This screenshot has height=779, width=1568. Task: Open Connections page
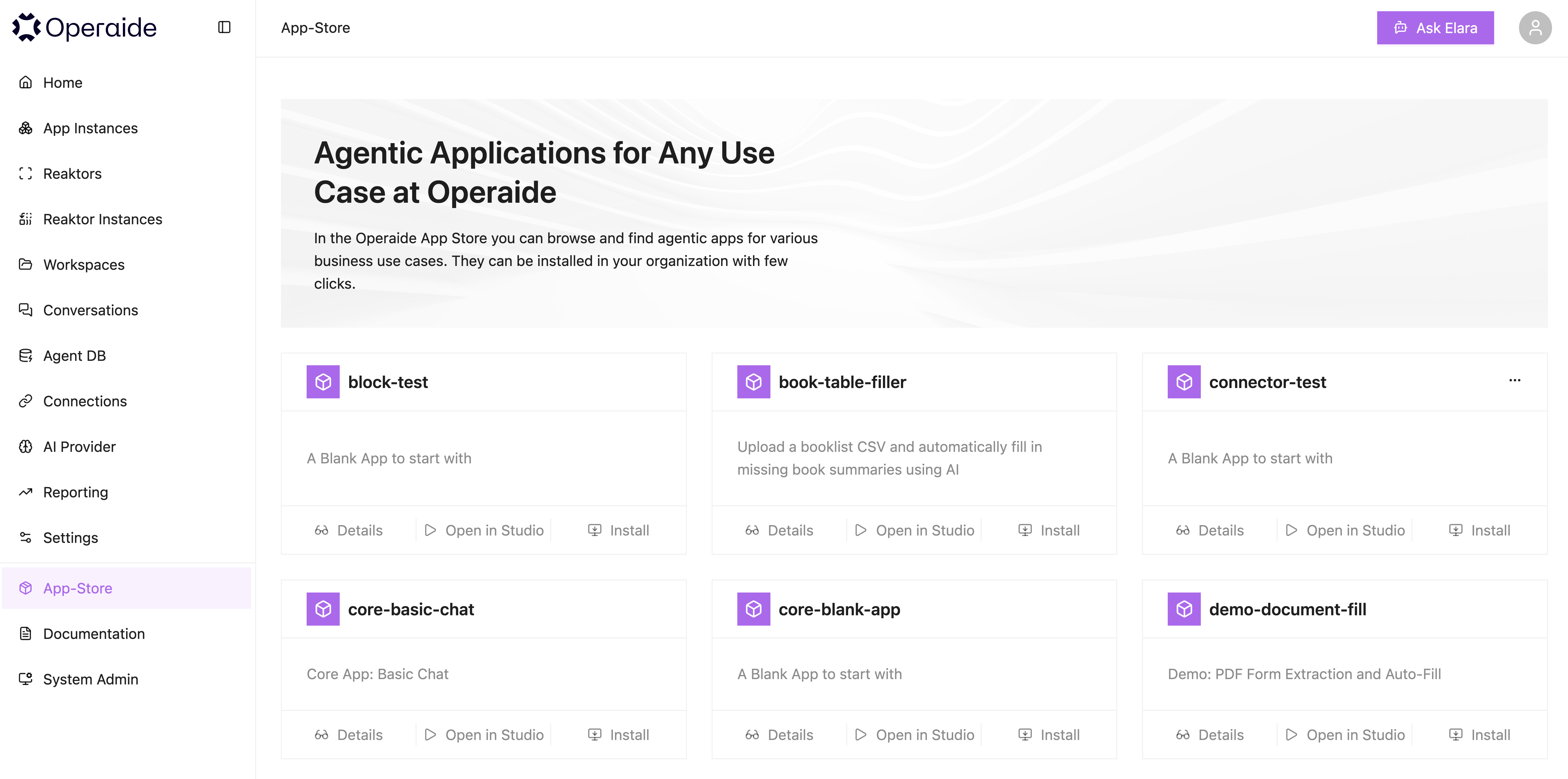(127, 401)
